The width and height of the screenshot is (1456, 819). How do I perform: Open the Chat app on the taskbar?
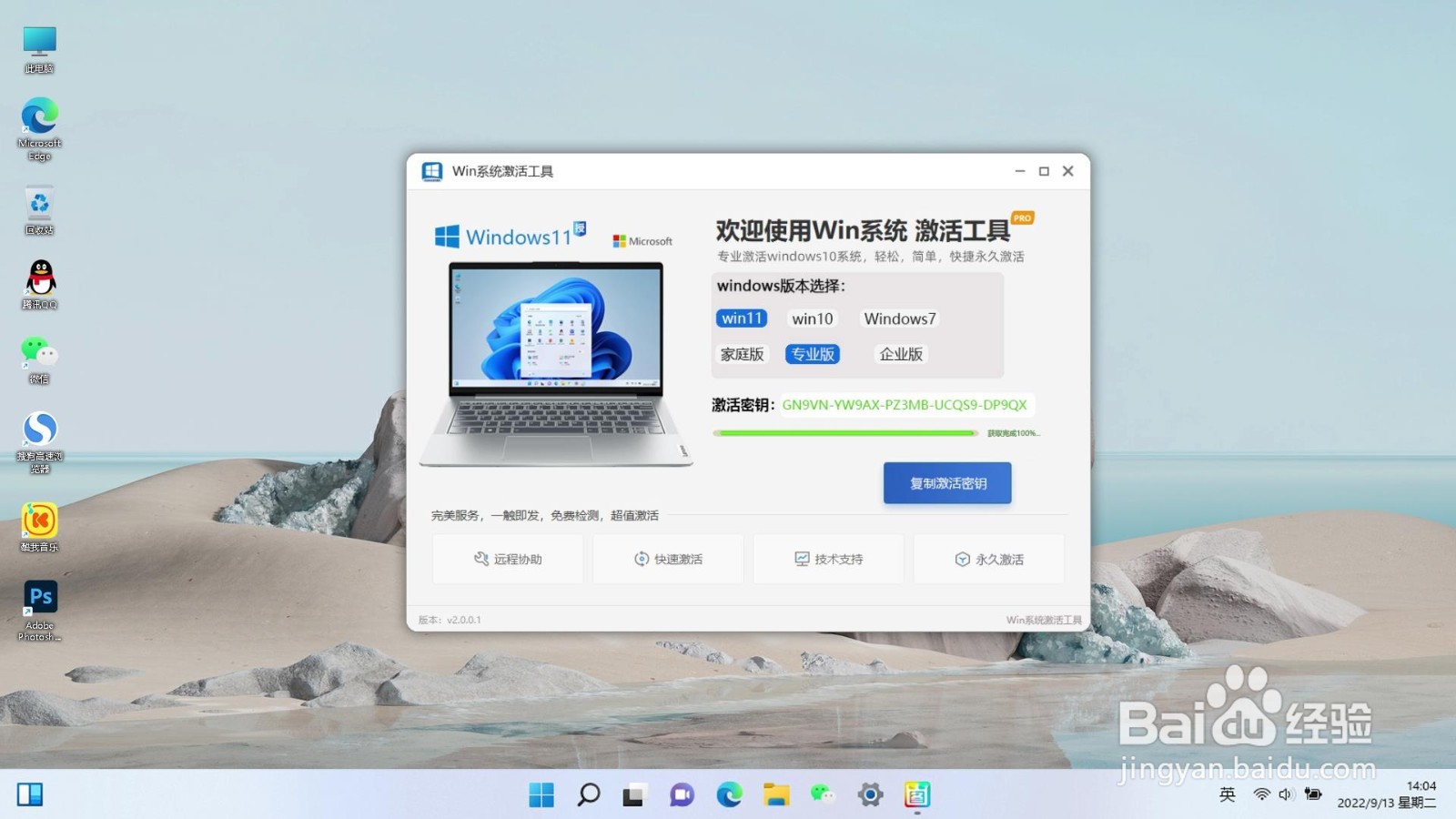682,794
